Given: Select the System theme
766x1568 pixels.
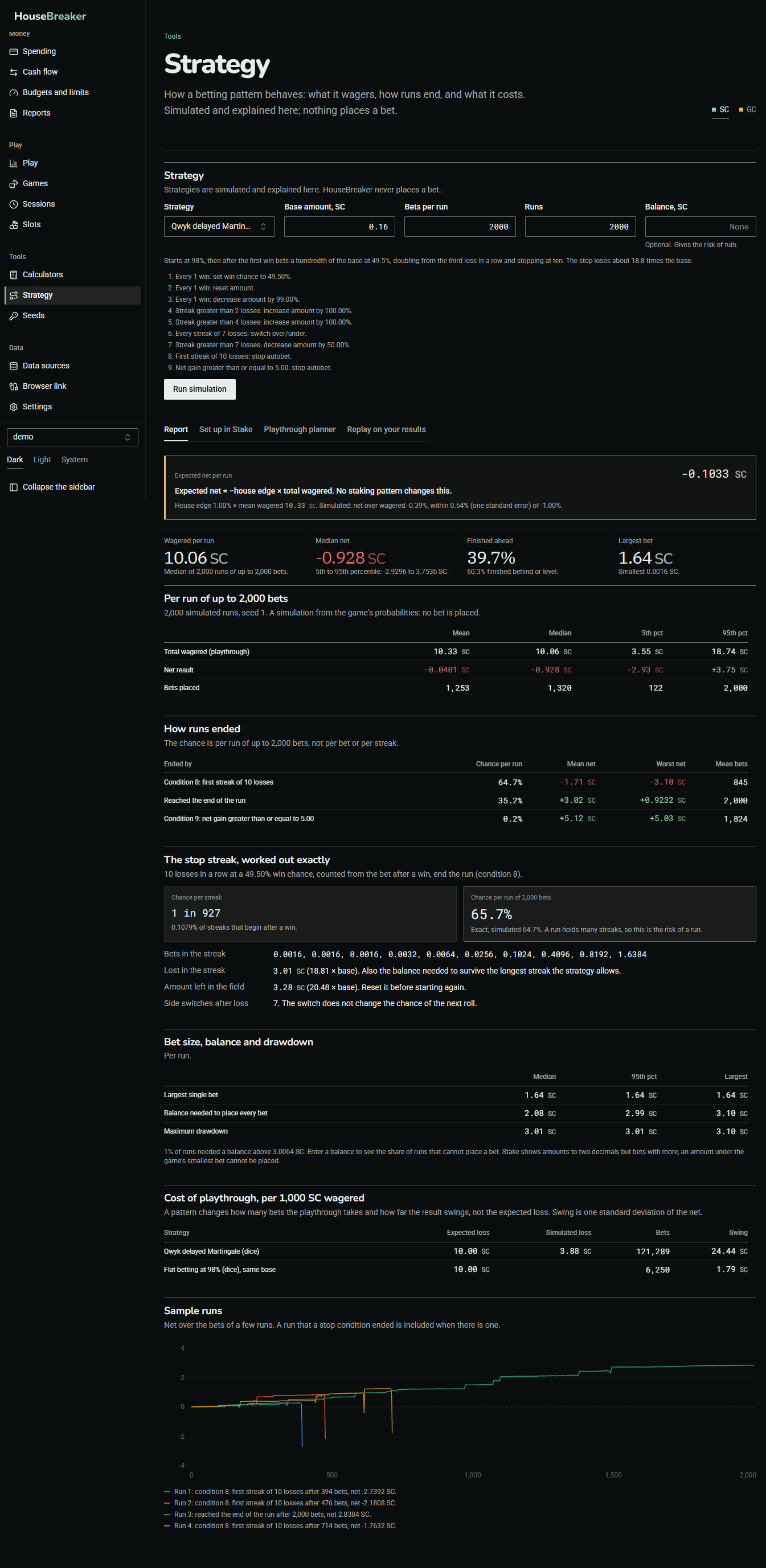Looking at the screenshot, I should coord(74,459).
